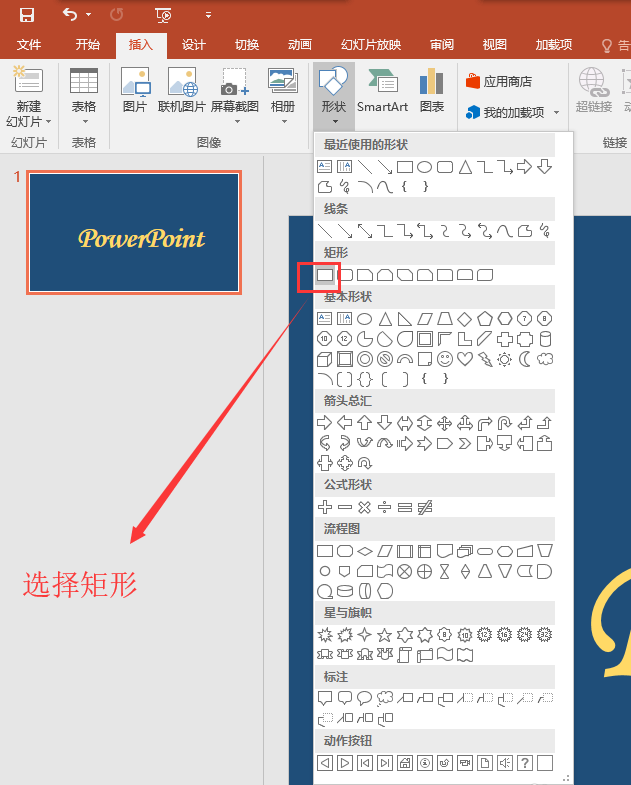Image resolution: width=631 pixels, height=785 pixels.
Task: Click the 超链接 button
Action: [x=594, y=90]
